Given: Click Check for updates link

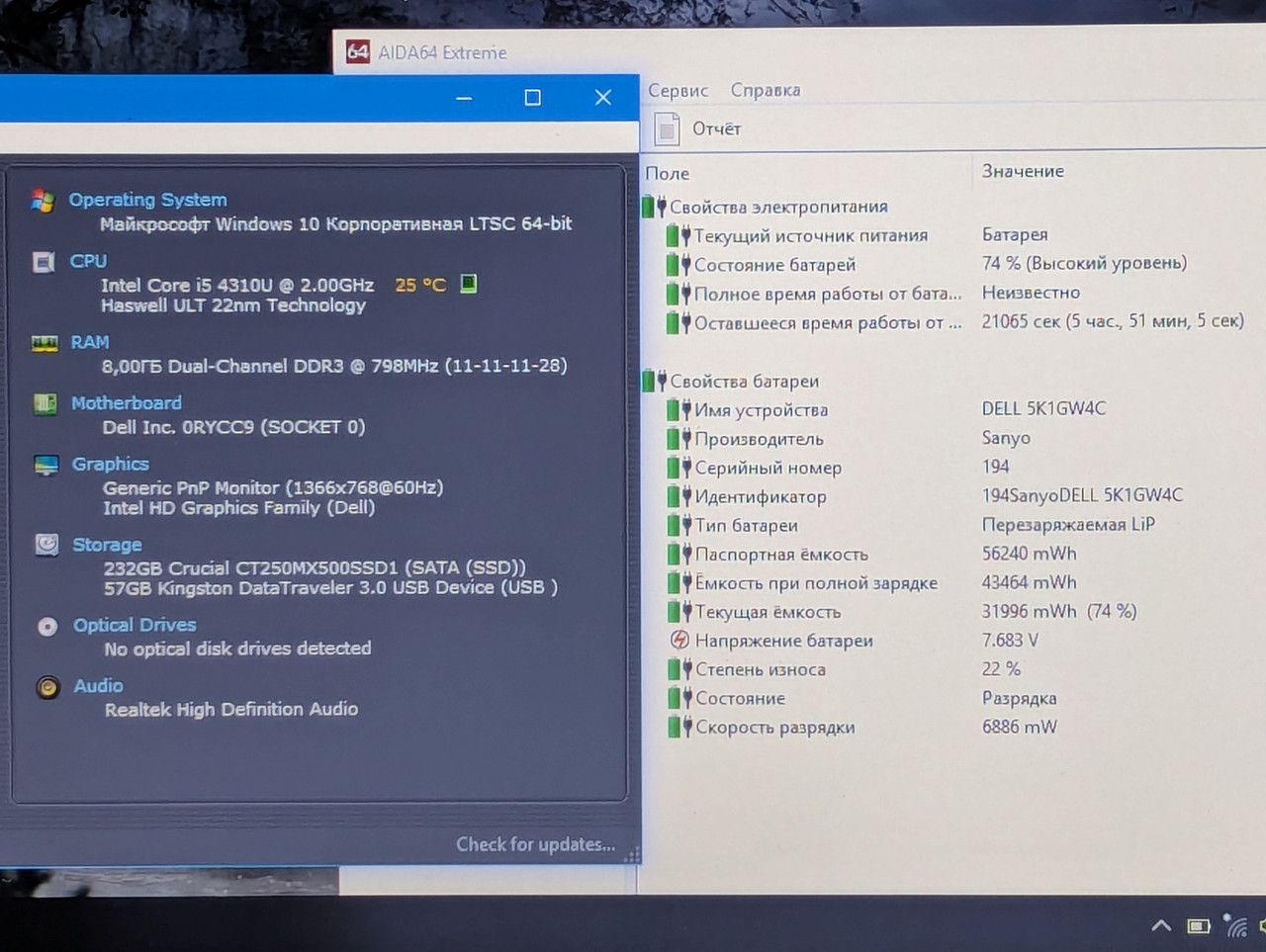Looking at the screenshot, I should click(x=535, y=844).
